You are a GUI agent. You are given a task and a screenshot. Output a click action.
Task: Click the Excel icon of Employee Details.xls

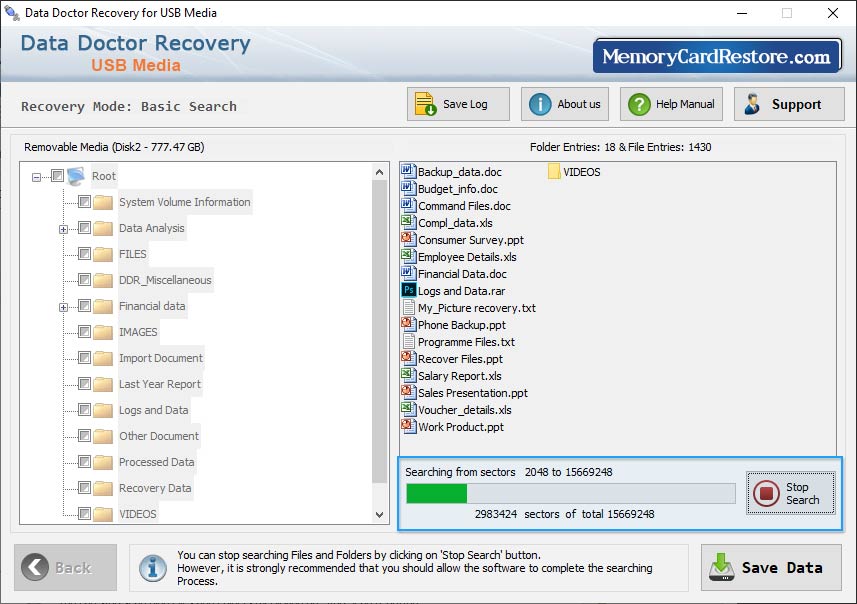[408, 256]
